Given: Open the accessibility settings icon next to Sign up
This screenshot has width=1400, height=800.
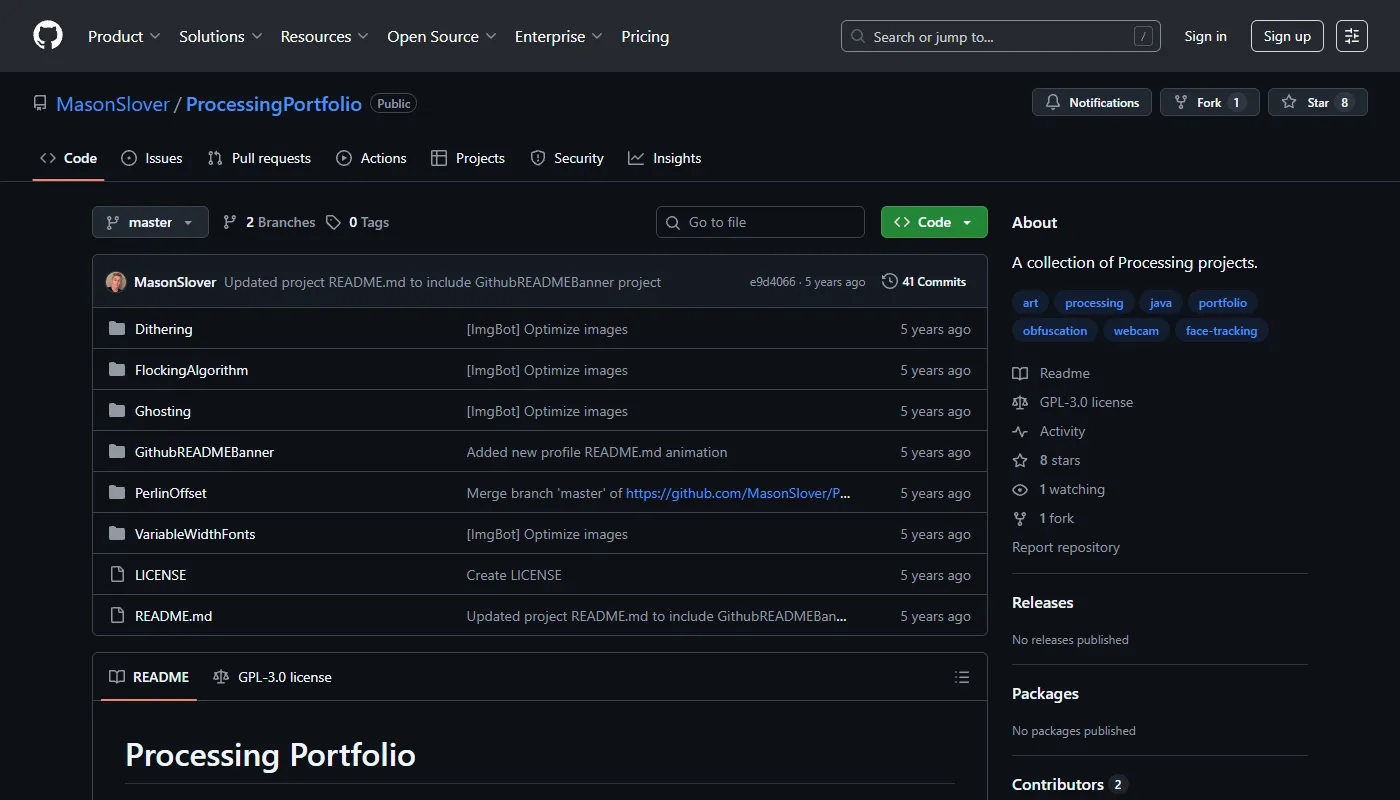Looking at the screenshot, I should 1352,36.
